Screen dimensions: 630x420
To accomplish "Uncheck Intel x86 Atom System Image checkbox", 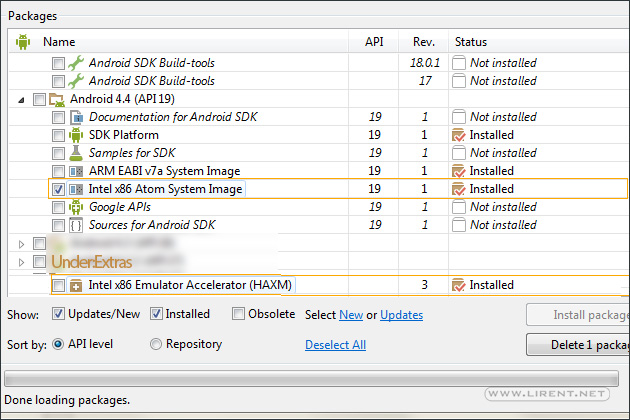I will click(x=58, y=189).
